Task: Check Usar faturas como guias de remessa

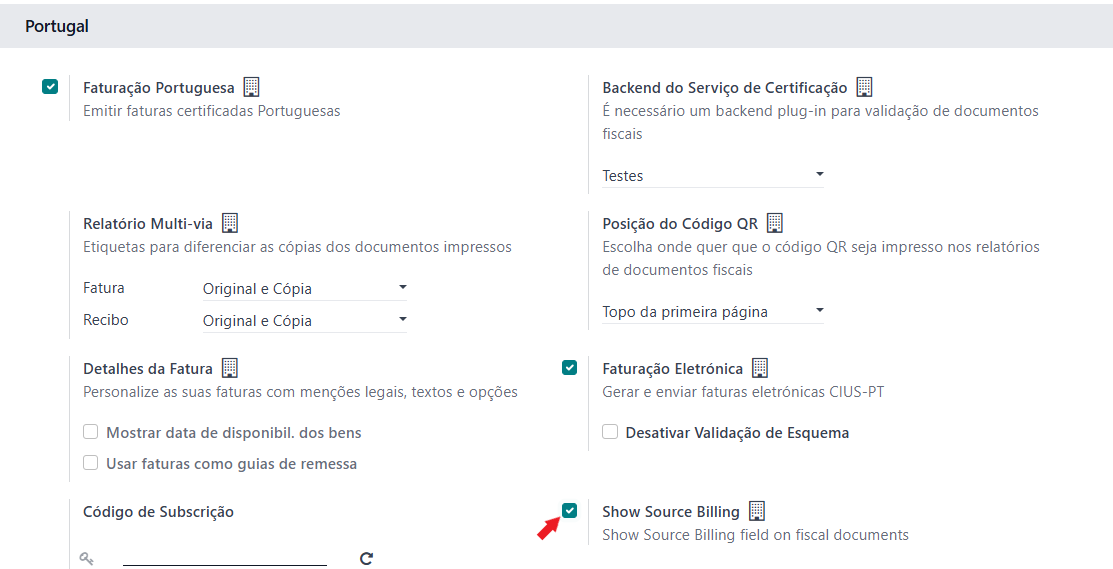Action: pos(91,464)
